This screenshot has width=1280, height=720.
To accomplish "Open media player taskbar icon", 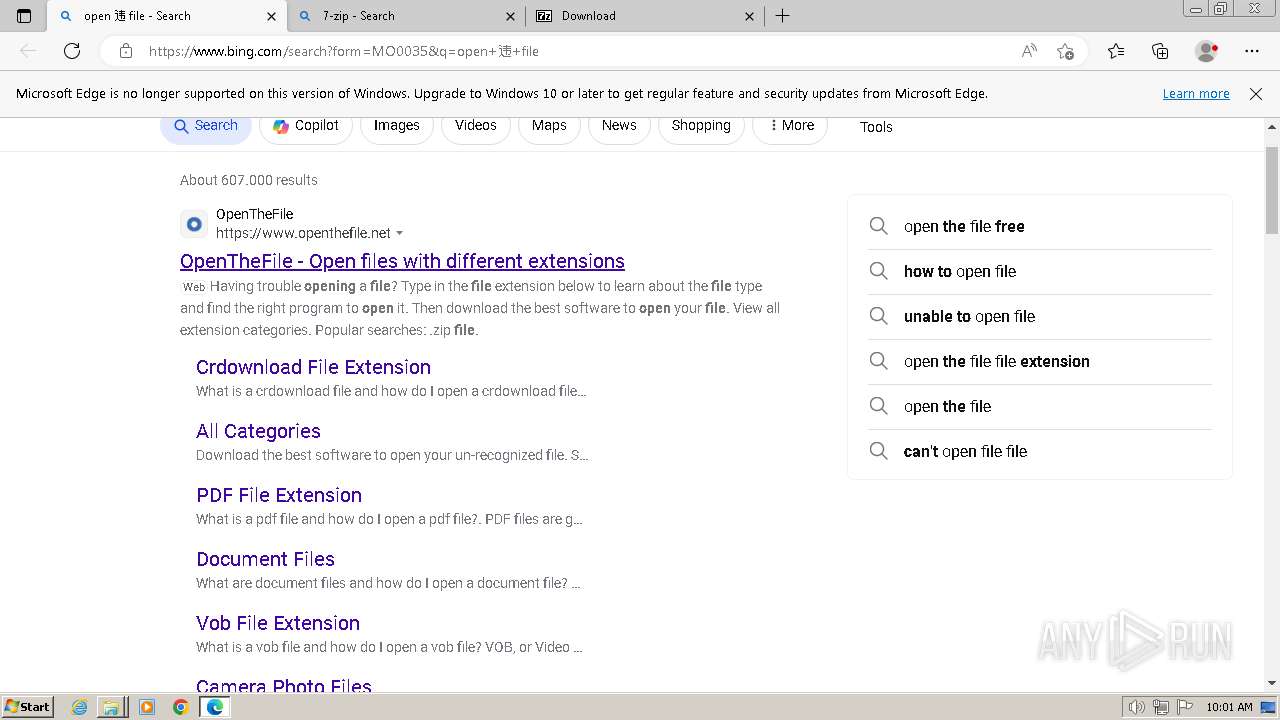I will (x=147, y=707).
